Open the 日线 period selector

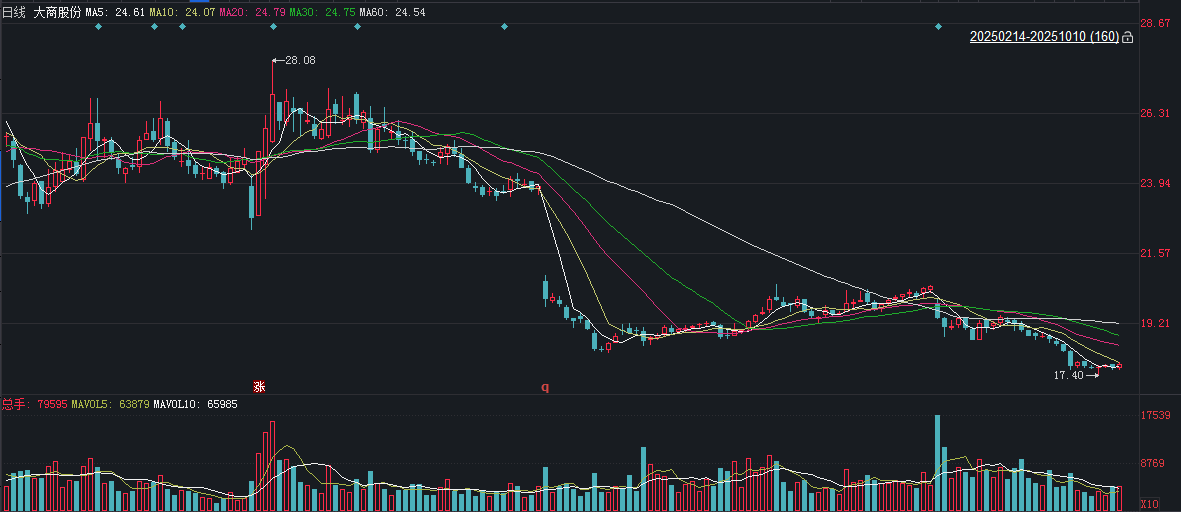pos(14,11)
